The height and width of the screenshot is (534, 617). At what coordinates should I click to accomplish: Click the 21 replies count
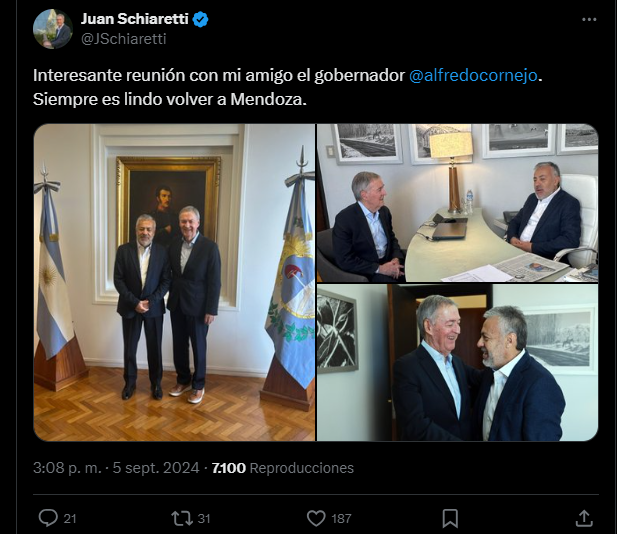click(70, 519)
